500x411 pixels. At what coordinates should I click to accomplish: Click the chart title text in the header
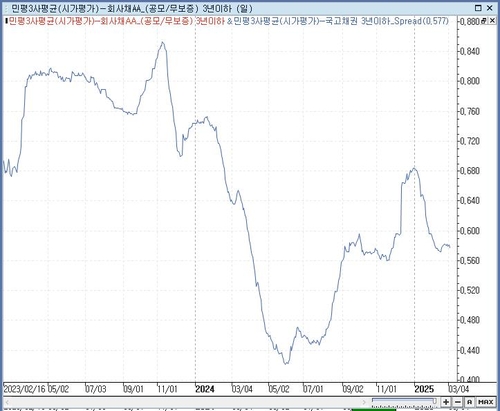(132, 8)
